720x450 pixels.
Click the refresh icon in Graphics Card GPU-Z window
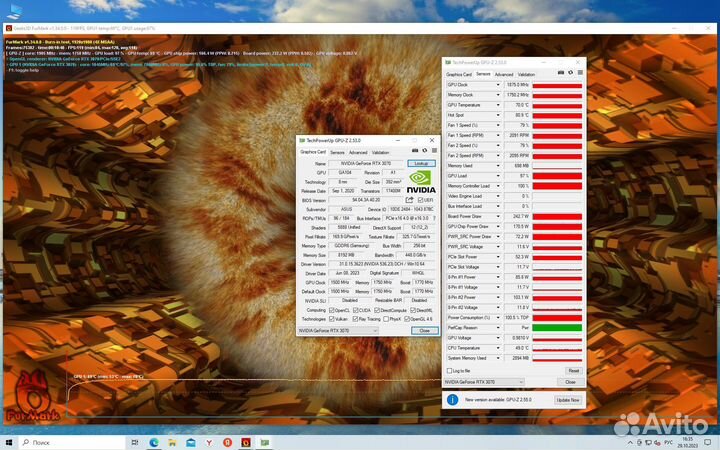(x=425, y=151)
